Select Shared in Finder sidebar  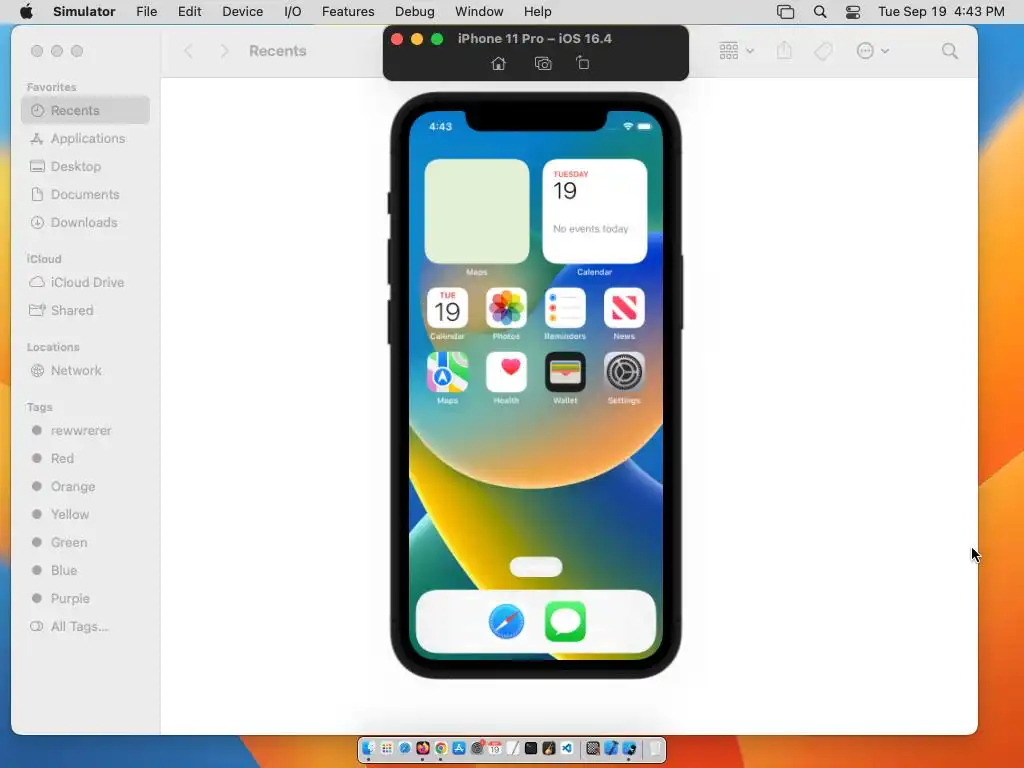(x=85, y=310)
